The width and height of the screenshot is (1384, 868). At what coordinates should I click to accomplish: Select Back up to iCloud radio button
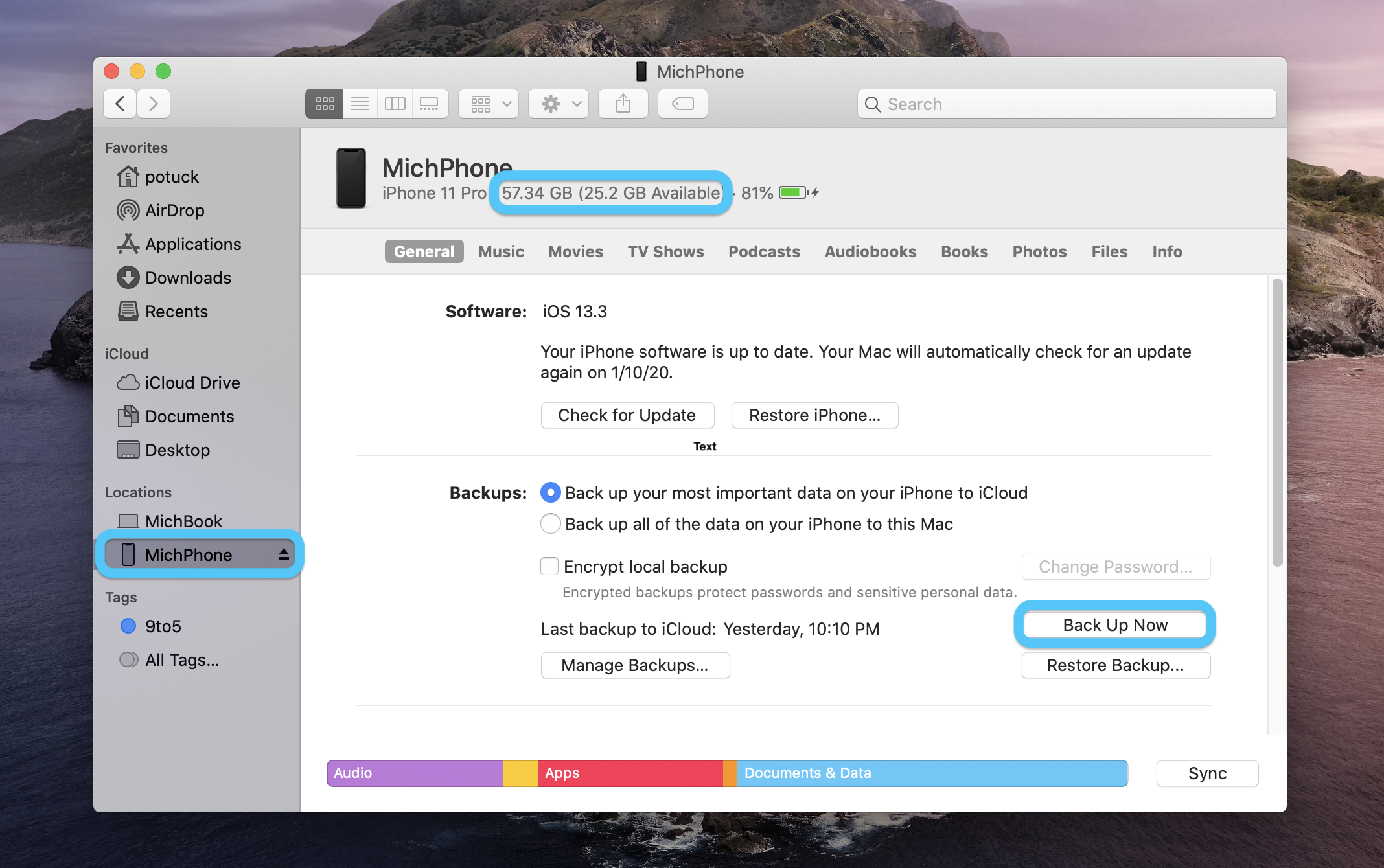(549, 492)
